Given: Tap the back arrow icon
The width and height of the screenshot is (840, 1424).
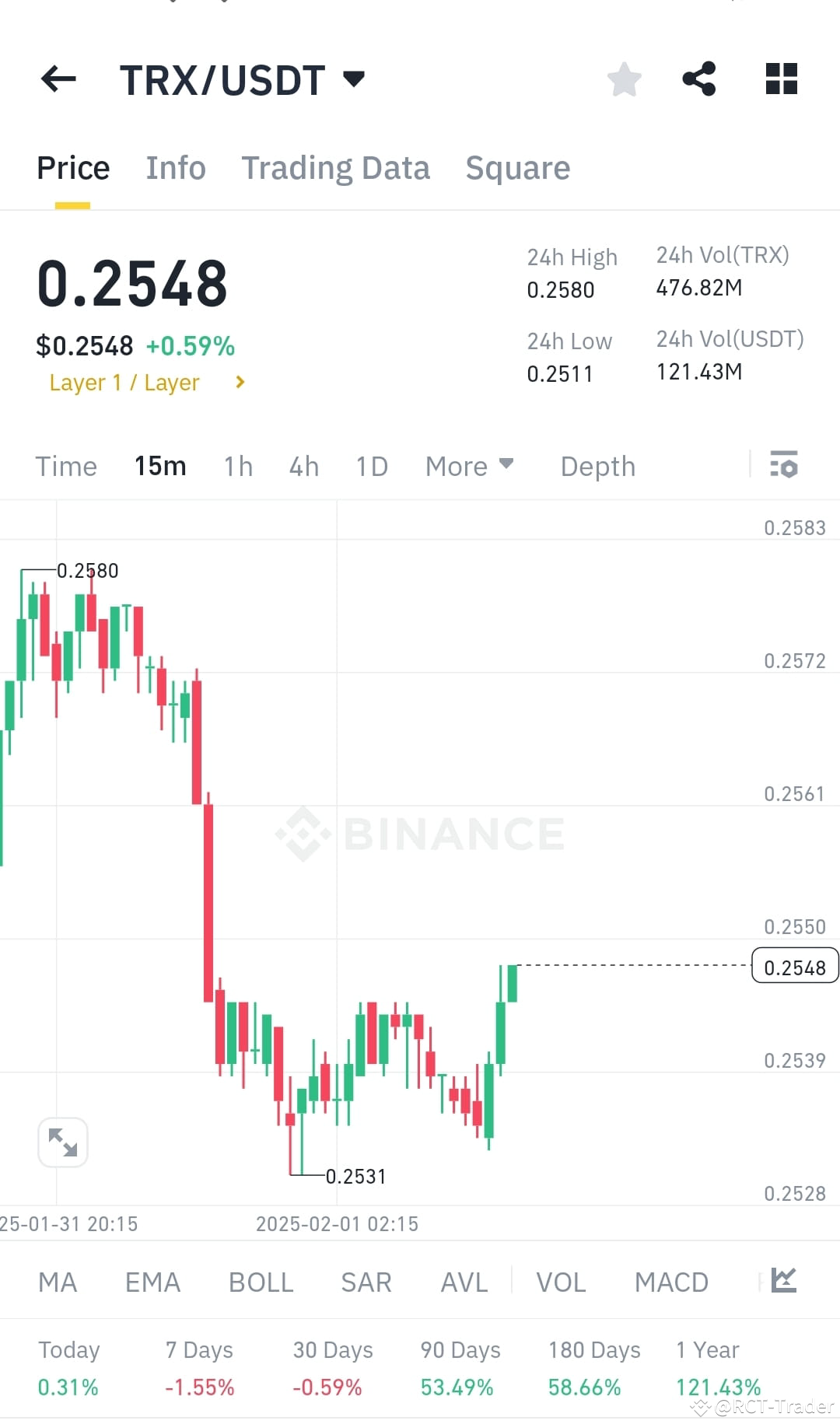Looking at the screenshot, I should click(x=57, y=79).
